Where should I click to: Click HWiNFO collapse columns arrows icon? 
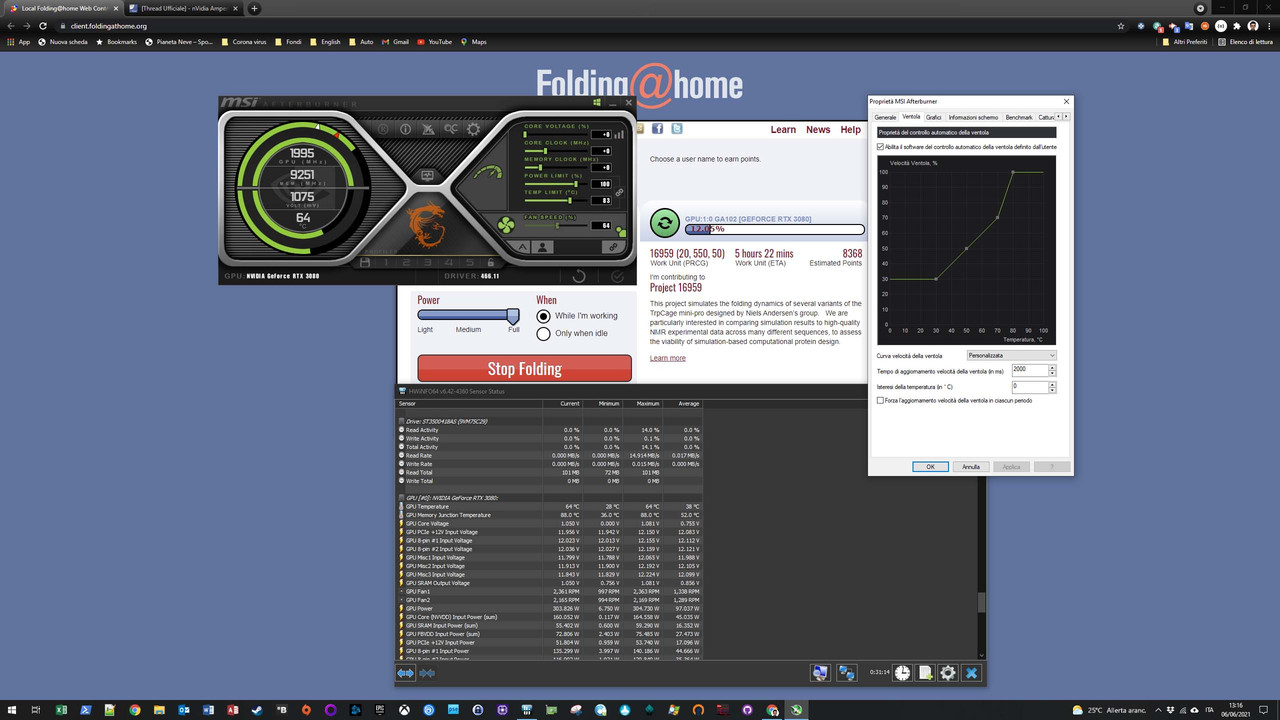point(427,673)
